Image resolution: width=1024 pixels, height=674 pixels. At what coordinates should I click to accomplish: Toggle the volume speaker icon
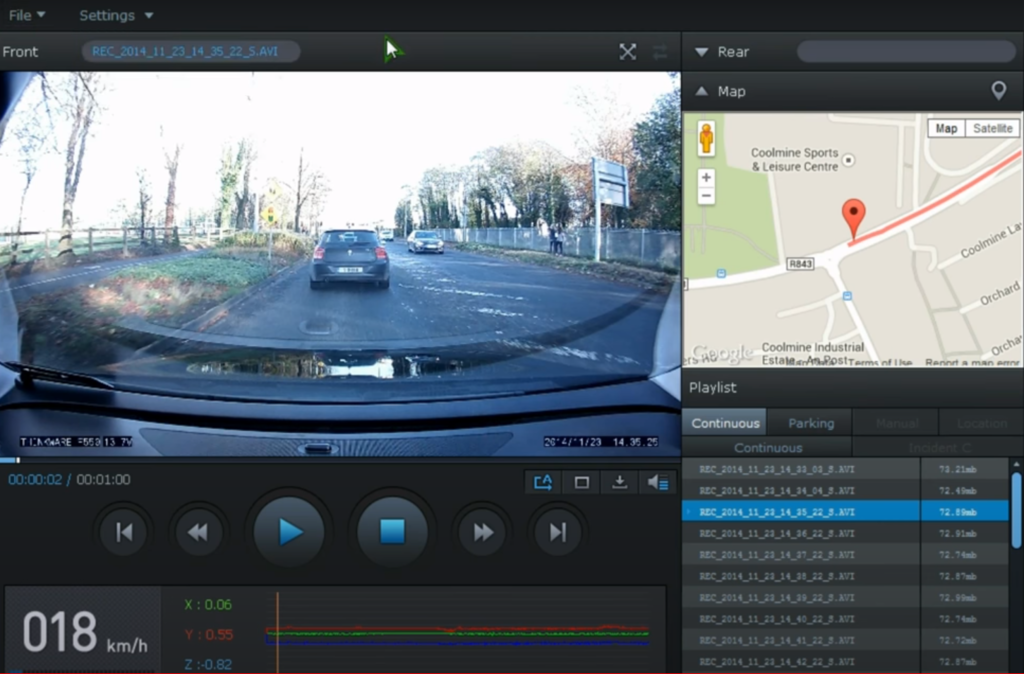pos(657,482)
